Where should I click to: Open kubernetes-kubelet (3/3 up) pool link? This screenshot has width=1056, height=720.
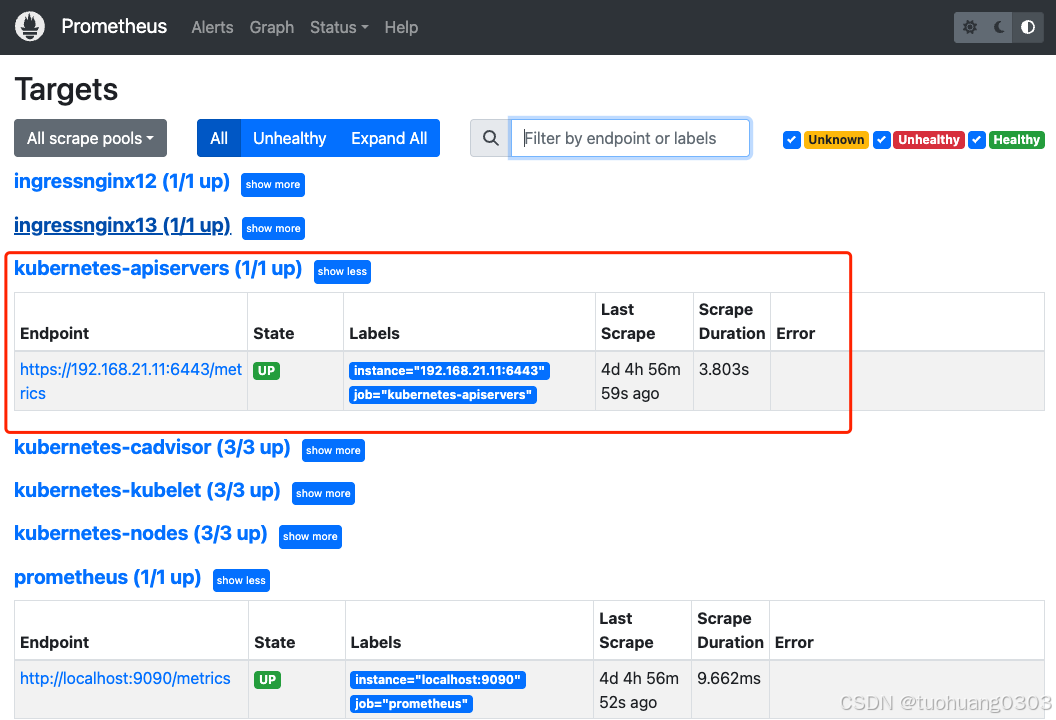coord(147,490)
